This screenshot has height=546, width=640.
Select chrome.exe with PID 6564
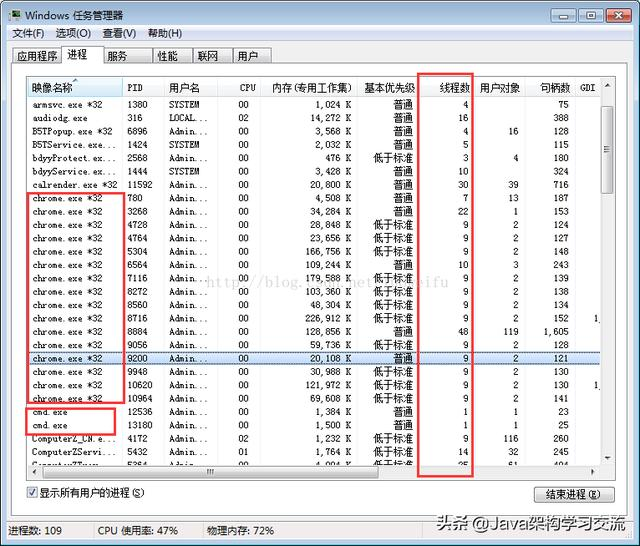(x=314, y=265)
